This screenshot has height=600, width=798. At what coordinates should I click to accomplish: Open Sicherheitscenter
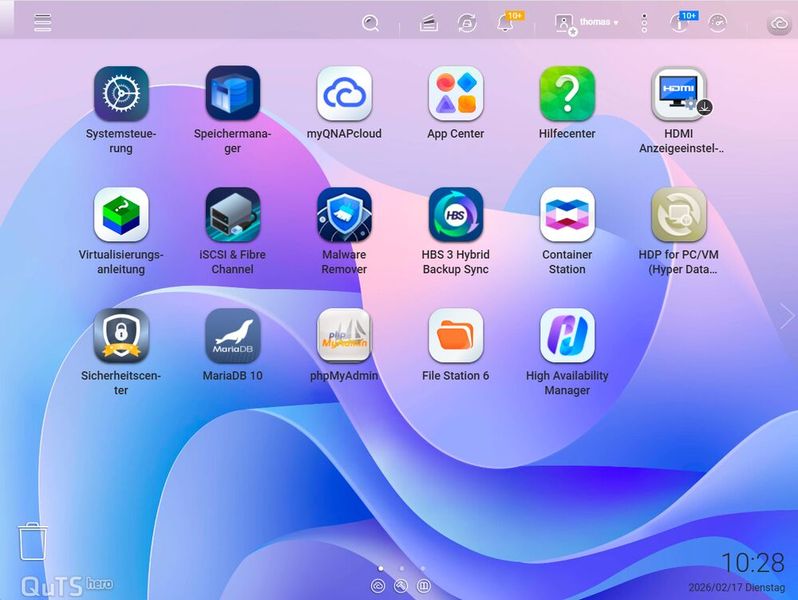121,335
